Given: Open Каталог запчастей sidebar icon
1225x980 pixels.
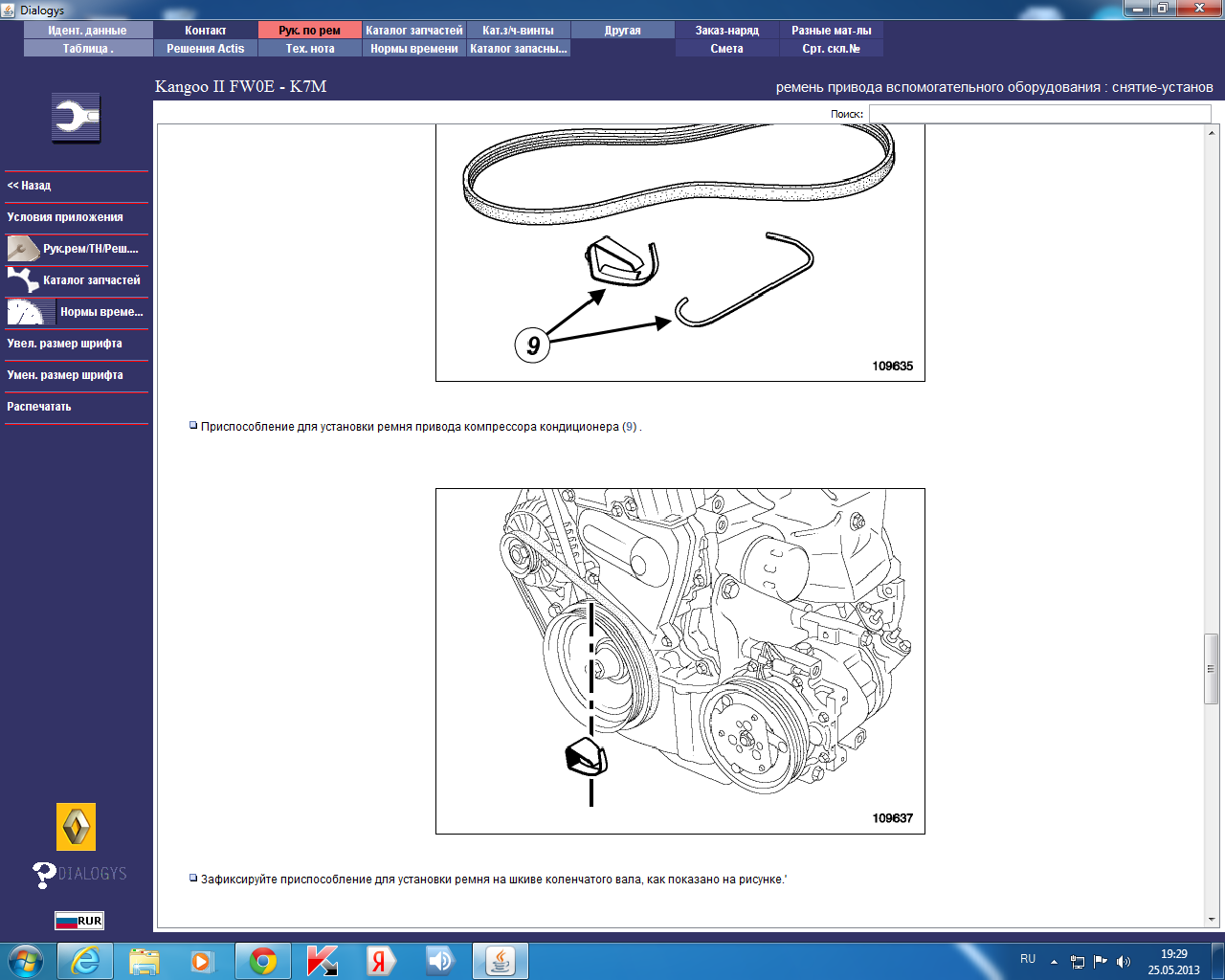Looking at the screenshot, I should [x=23, y=280].
